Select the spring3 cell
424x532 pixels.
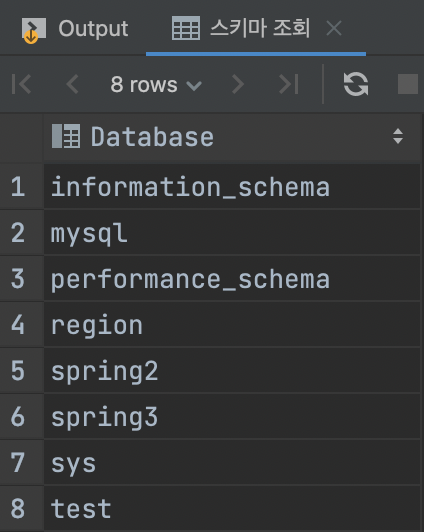tap(232, 416)
